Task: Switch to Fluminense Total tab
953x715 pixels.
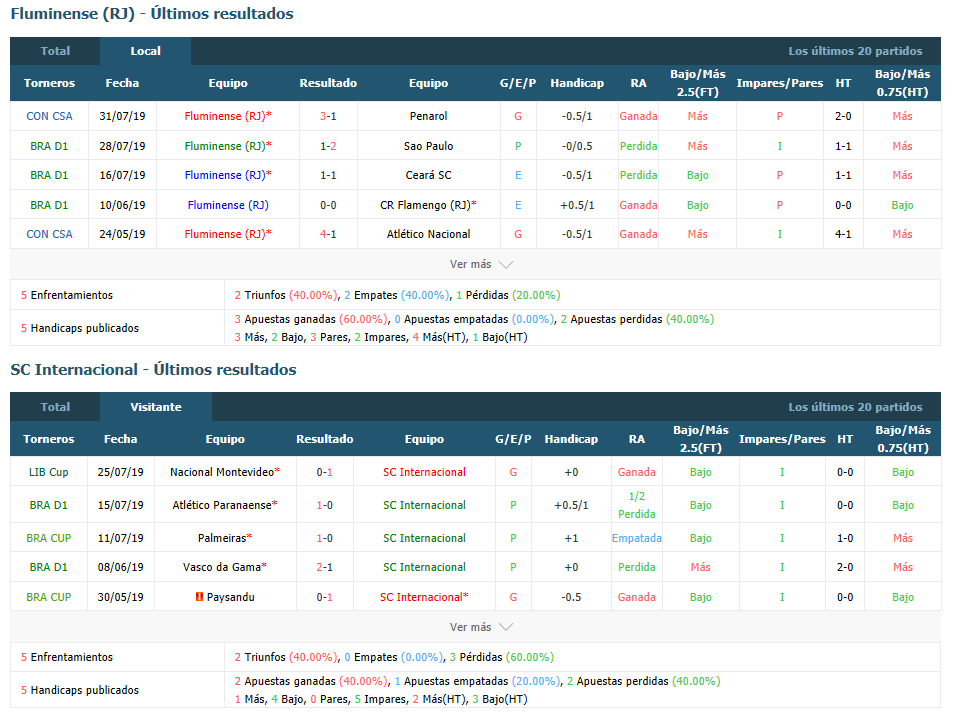Action: point(55,51)
